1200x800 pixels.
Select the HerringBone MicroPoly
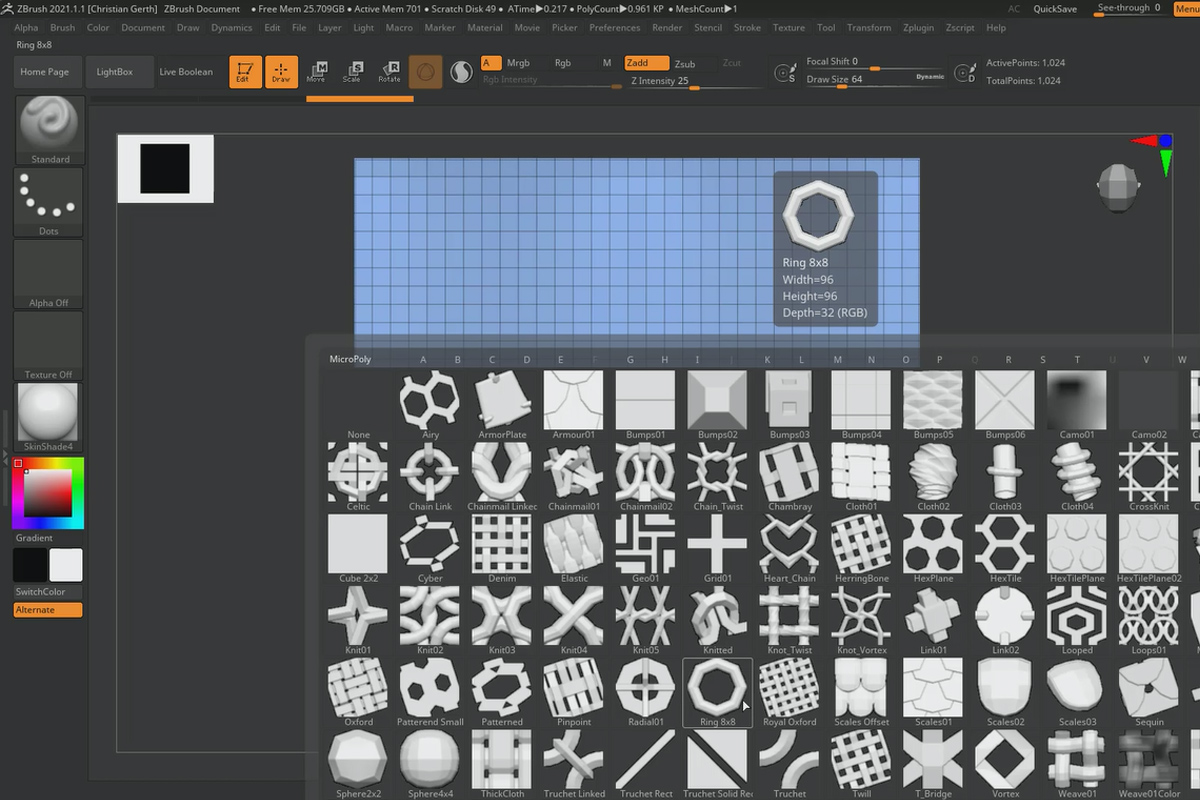coord(862,549)
